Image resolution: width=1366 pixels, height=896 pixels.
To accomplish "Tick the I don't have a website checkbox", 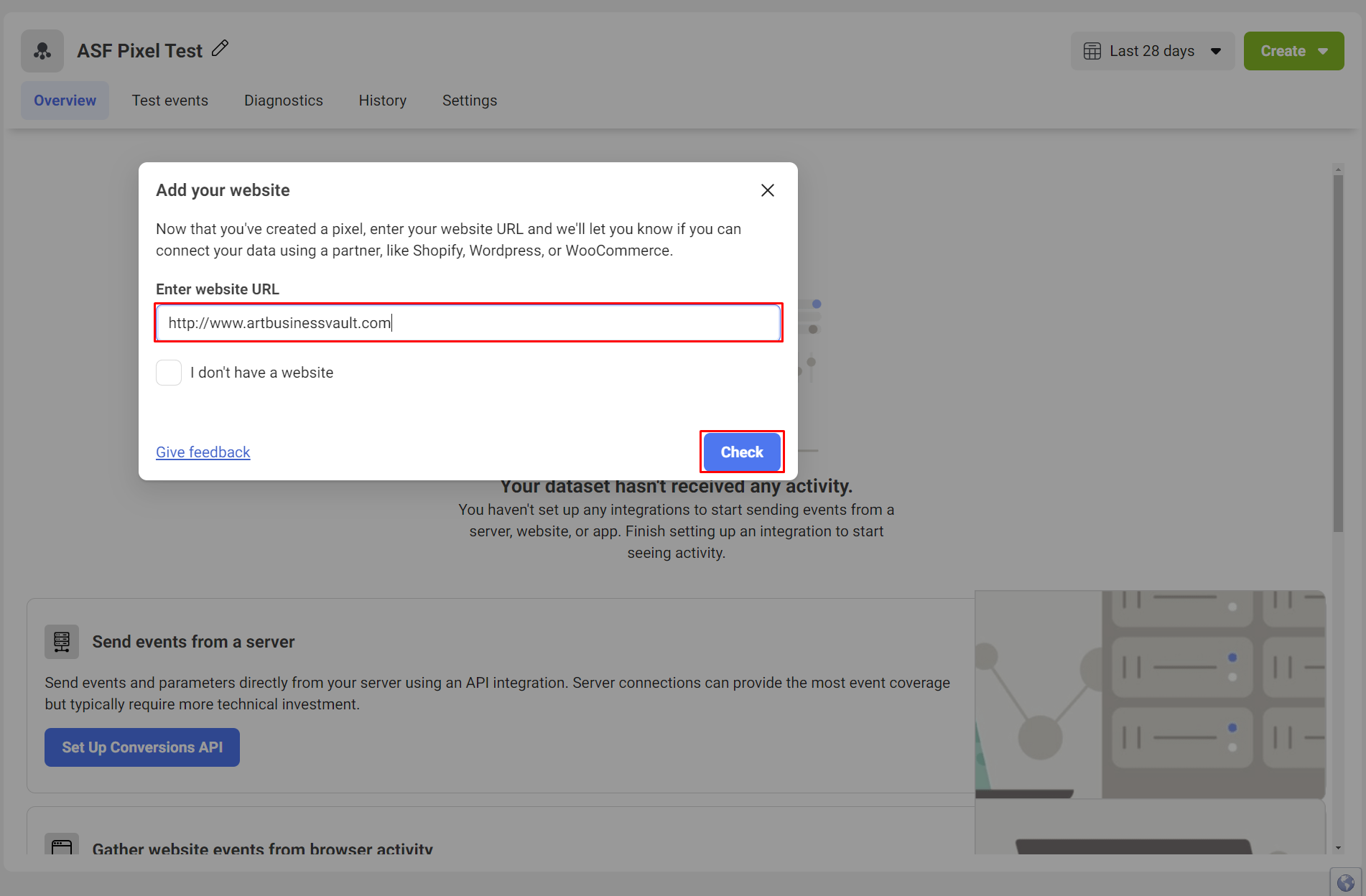I will tap(169, 373).
